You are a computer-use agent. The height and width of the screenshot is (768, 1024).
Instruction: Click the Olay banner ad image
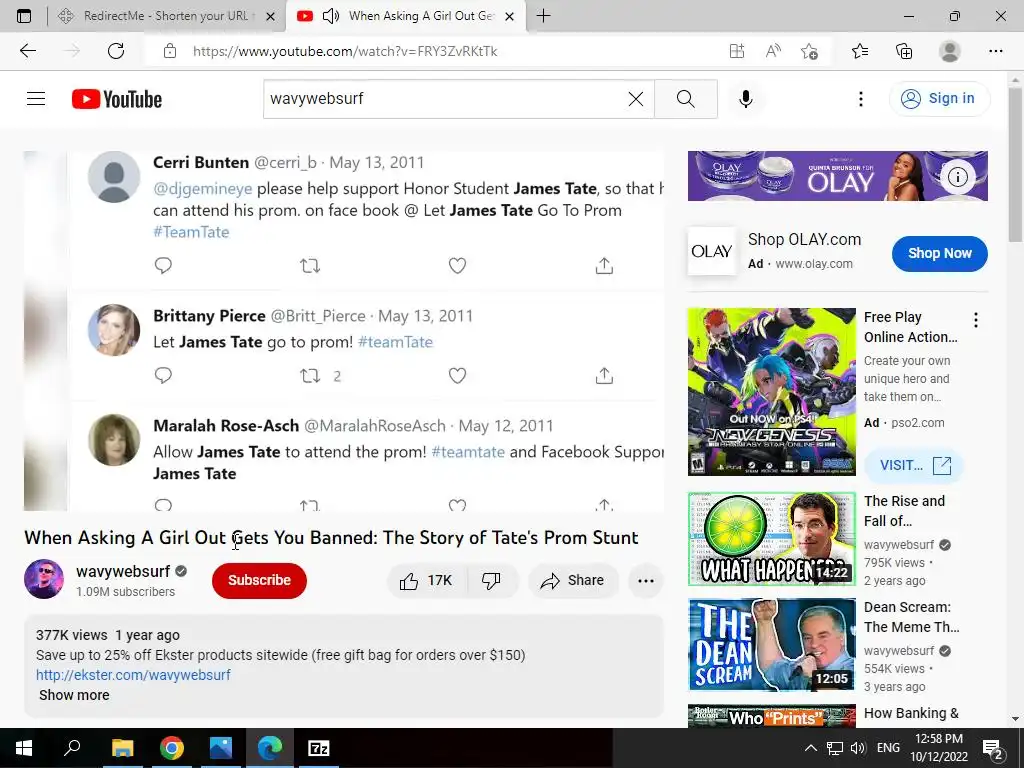pos(837,176)
